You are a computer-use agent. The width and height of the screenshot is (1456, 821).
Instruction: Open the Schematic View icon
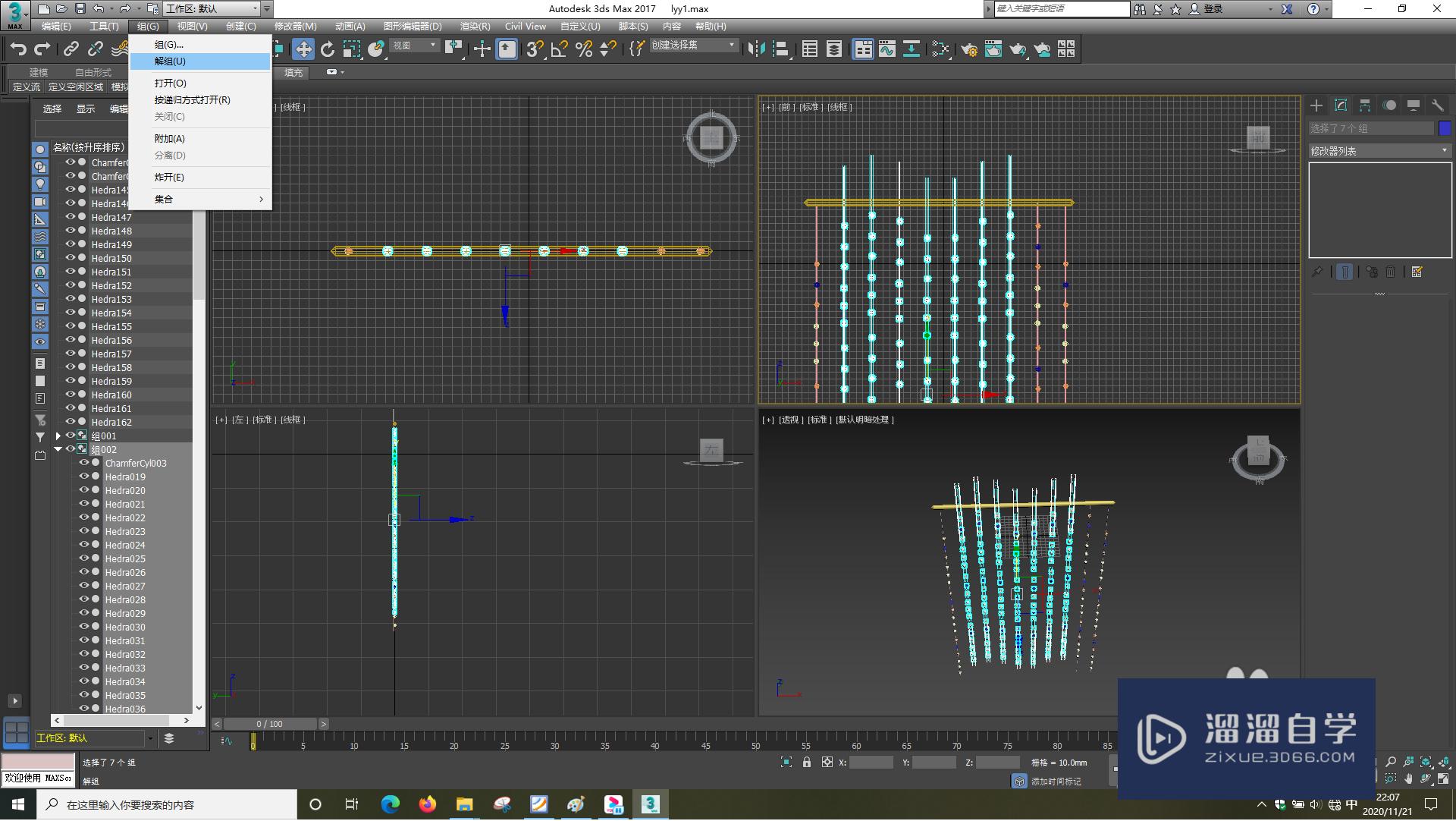click(912, 49)
